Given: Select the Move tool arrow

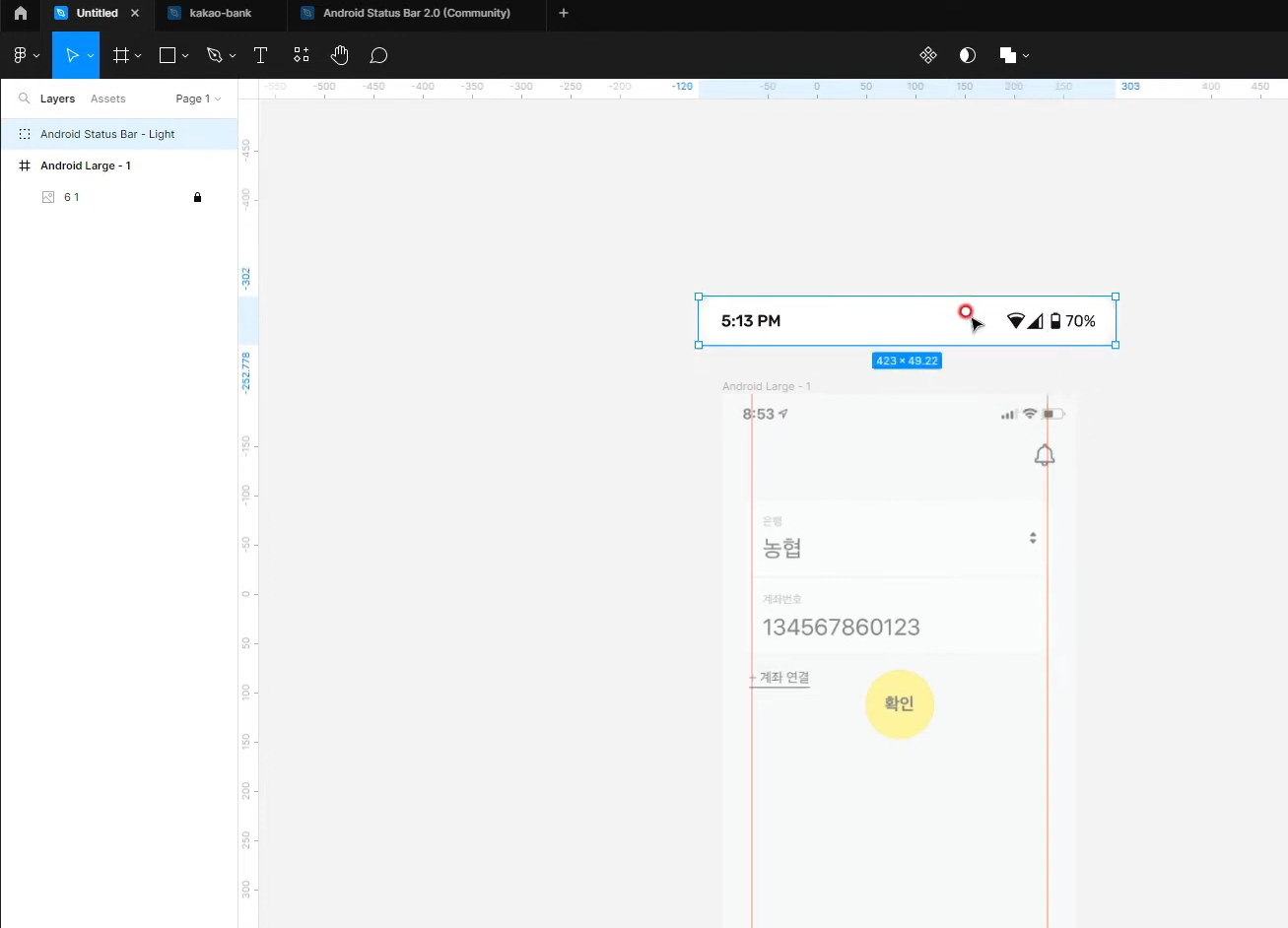Looking at the screenshot, I should click(71, 55).
